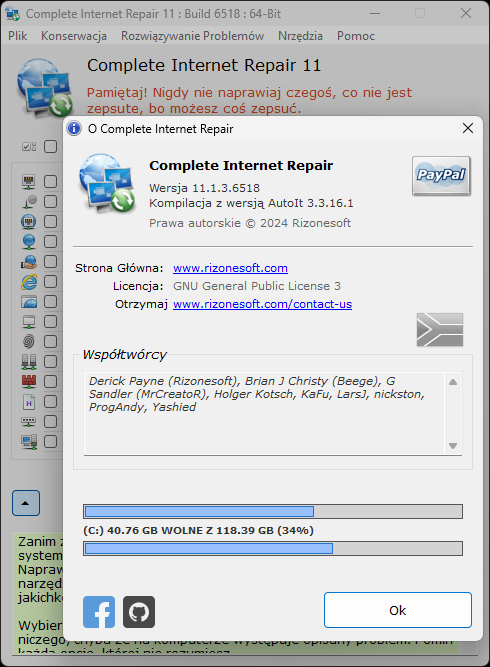Tick the checkbox beside the network port icon

[x=50, y=182]
